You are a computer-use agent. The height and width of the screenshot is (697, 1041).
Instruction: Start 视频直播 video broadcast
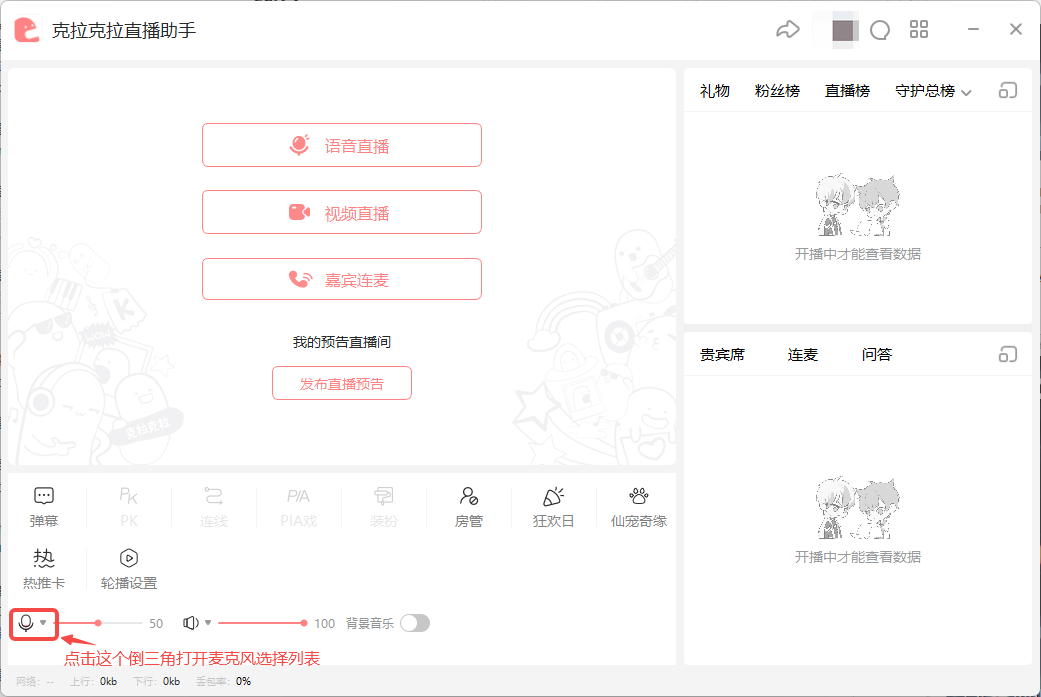pos(342,212)
